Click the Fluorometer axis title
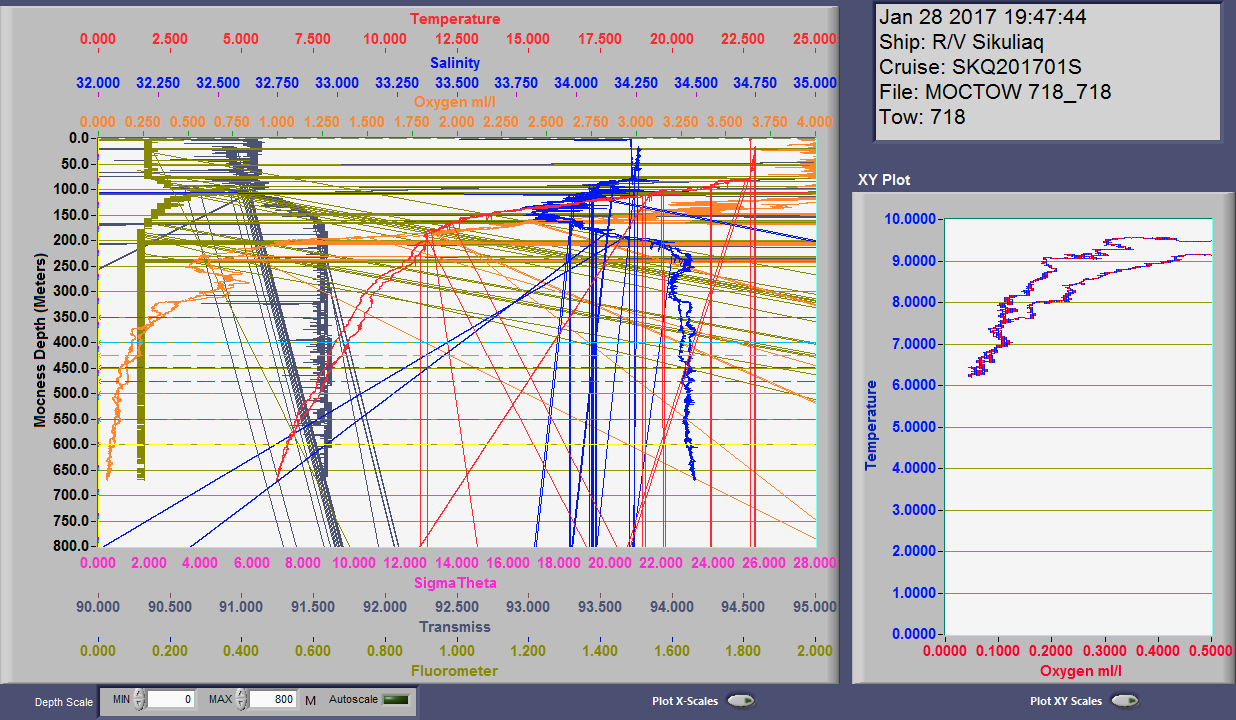 455,670
